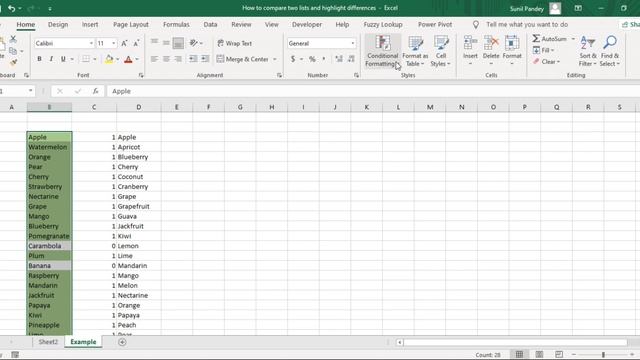This screenshot has width=640, height=360.
Task: Toggle Wrap Text
Action: pos(235,43)
